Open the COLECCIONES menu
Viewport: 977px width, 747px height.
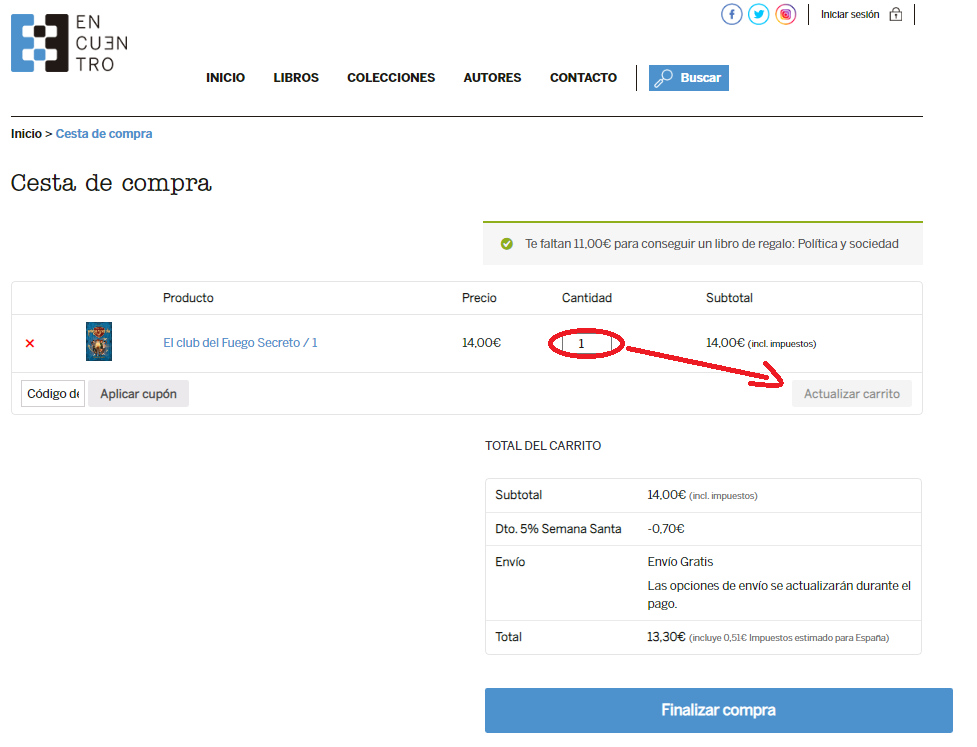(x=391, y=78)
